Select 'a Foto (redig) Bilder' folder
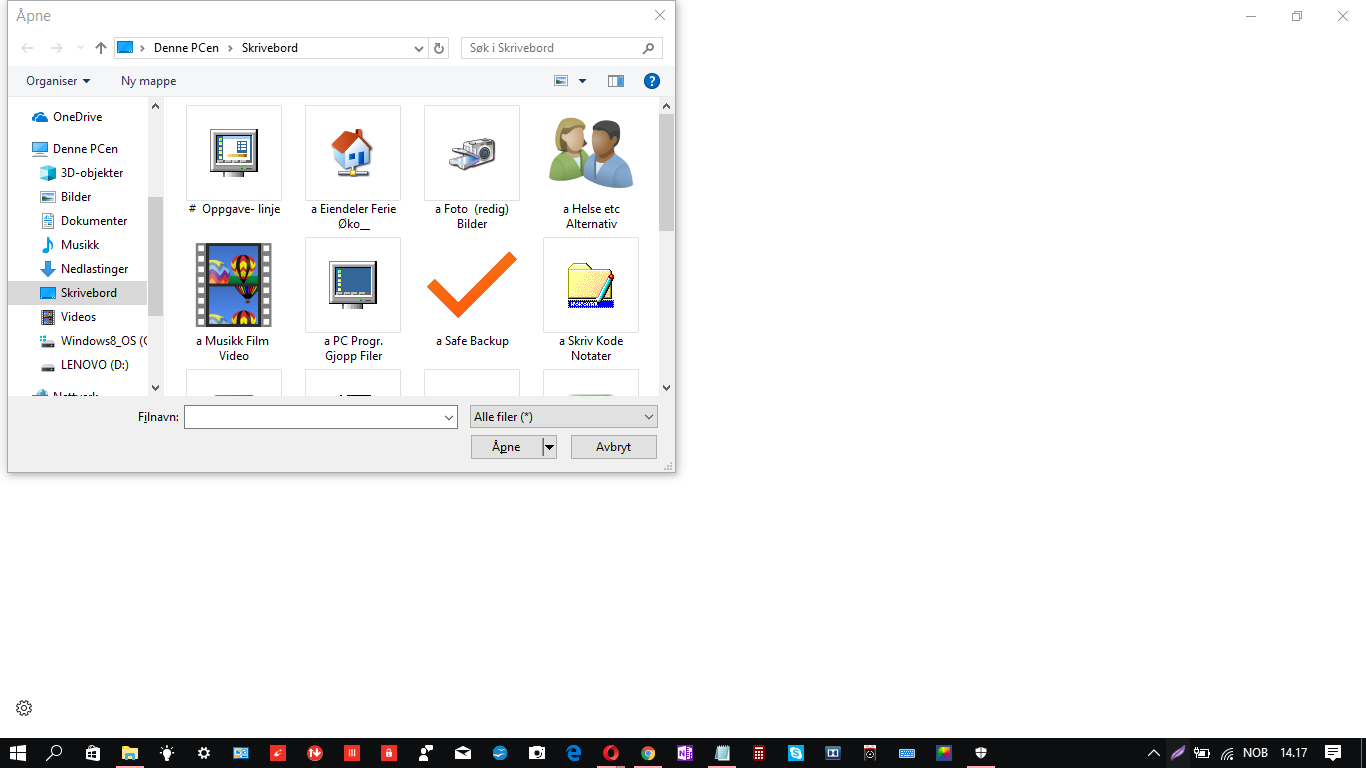Viewport: 1366px width, 768px height. pyautogui.click(x=472, y=168)
